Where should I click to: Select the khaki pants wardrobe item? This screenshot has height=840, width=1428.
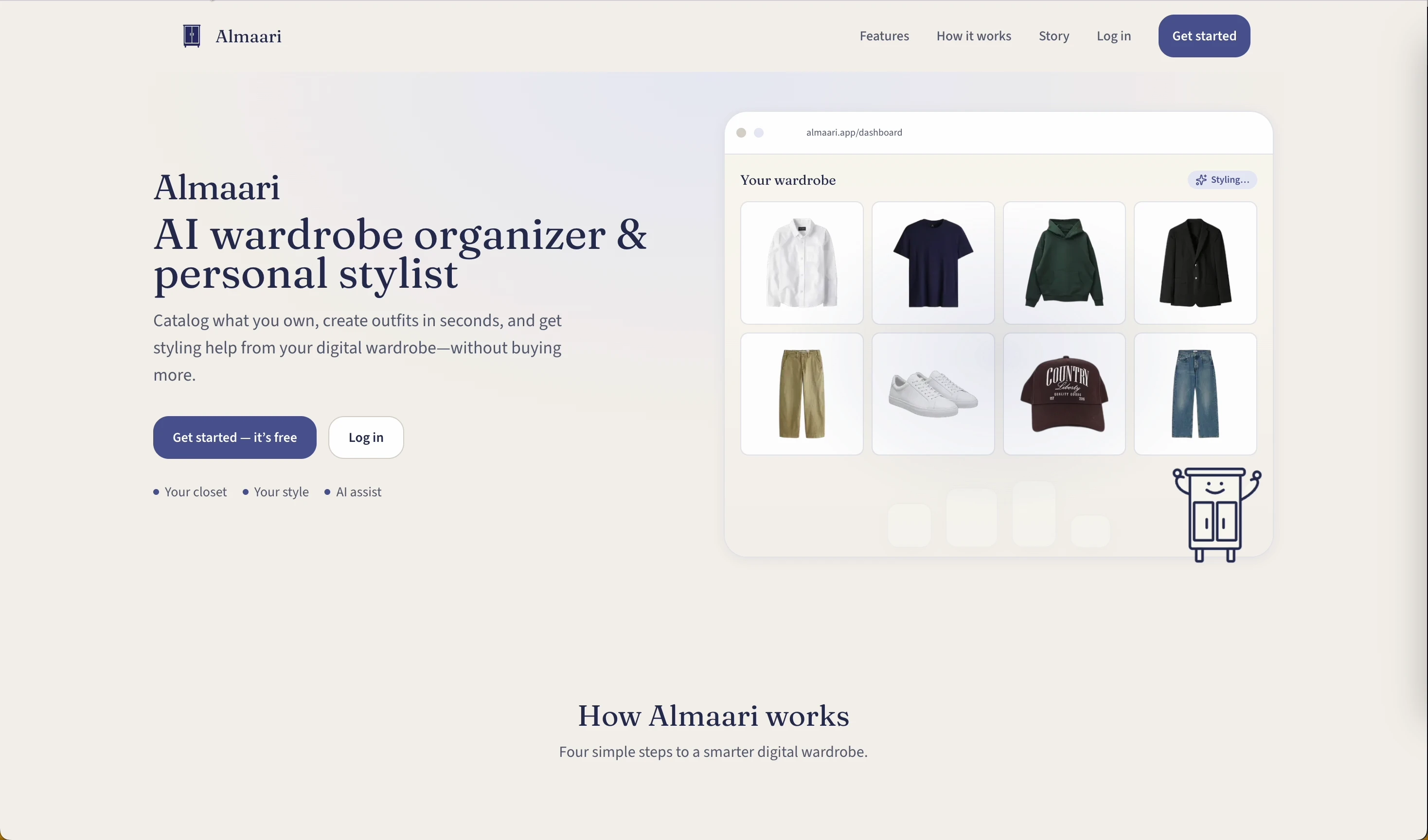tap(802, 394)
